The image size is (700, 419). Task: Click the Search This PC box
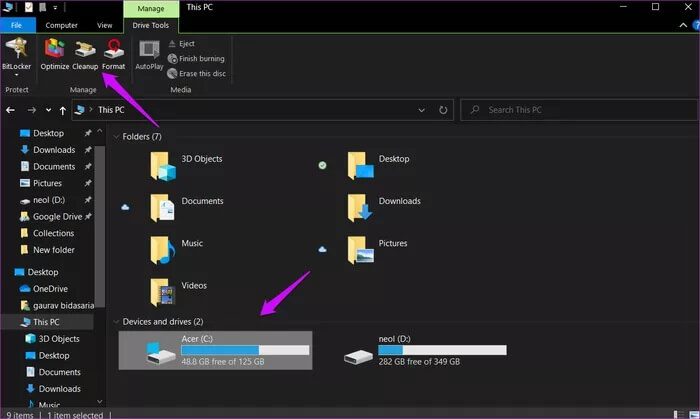pos(579,110)
